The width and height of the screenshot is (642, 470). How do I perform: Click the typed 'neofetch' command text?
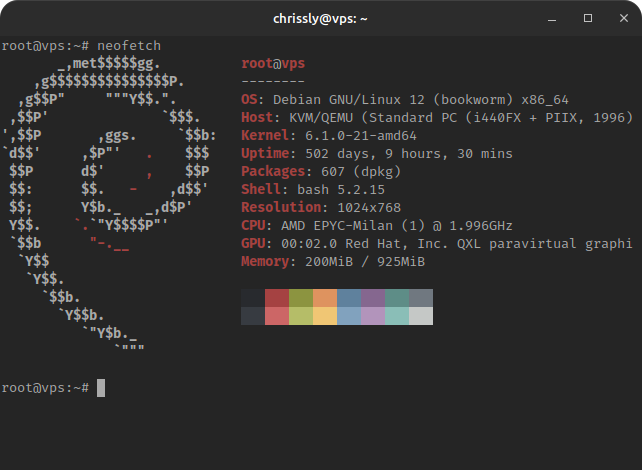pyautogui.click(x=129, y=46)
